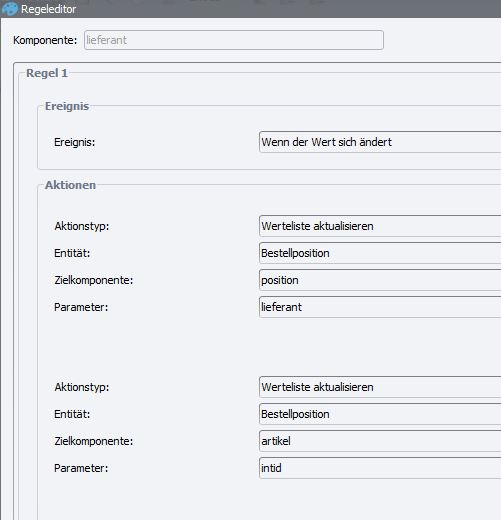Open the second action's Aktionstyp 'Werteliste aktualisieren' dropdown
Viewport: 501px width, 520px height.
[380, 387]
